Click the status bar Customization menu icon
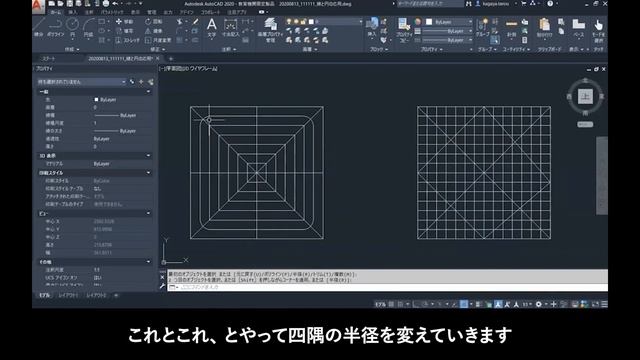The image size is (640, 360). coord(604,304)
